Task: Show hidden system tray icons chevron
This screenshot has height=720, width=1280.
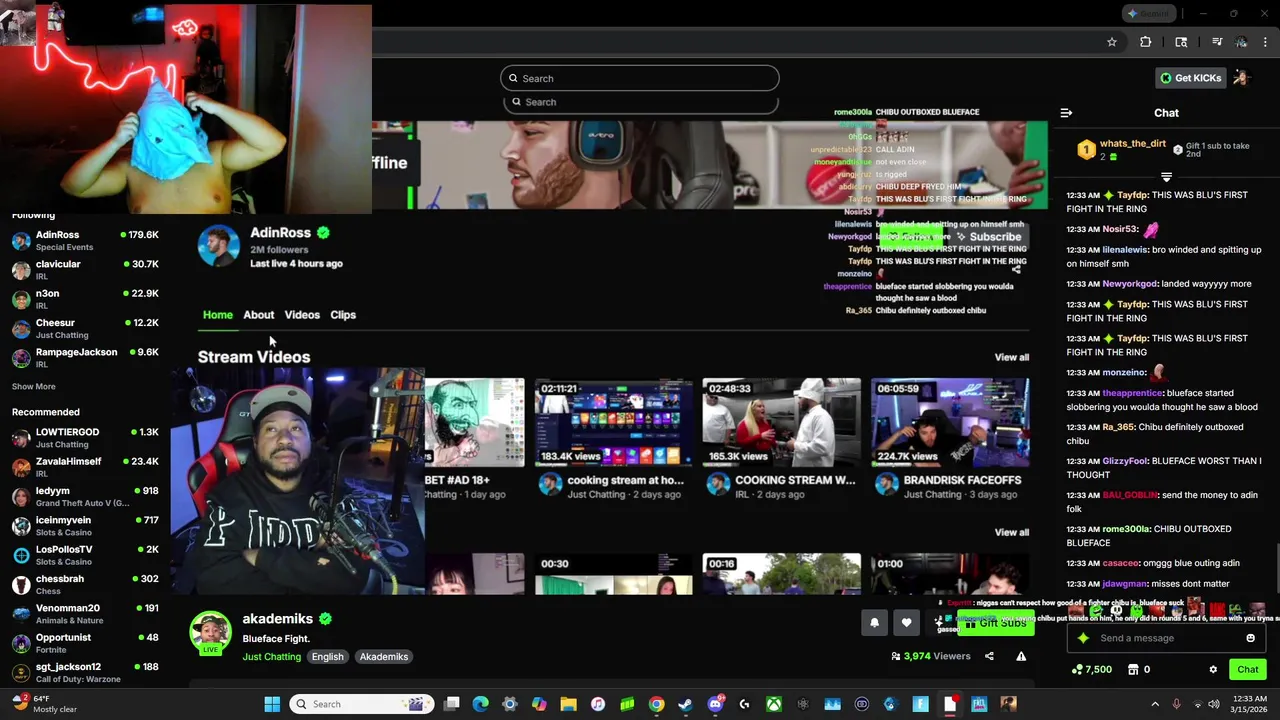Action: click(1155, 704)
